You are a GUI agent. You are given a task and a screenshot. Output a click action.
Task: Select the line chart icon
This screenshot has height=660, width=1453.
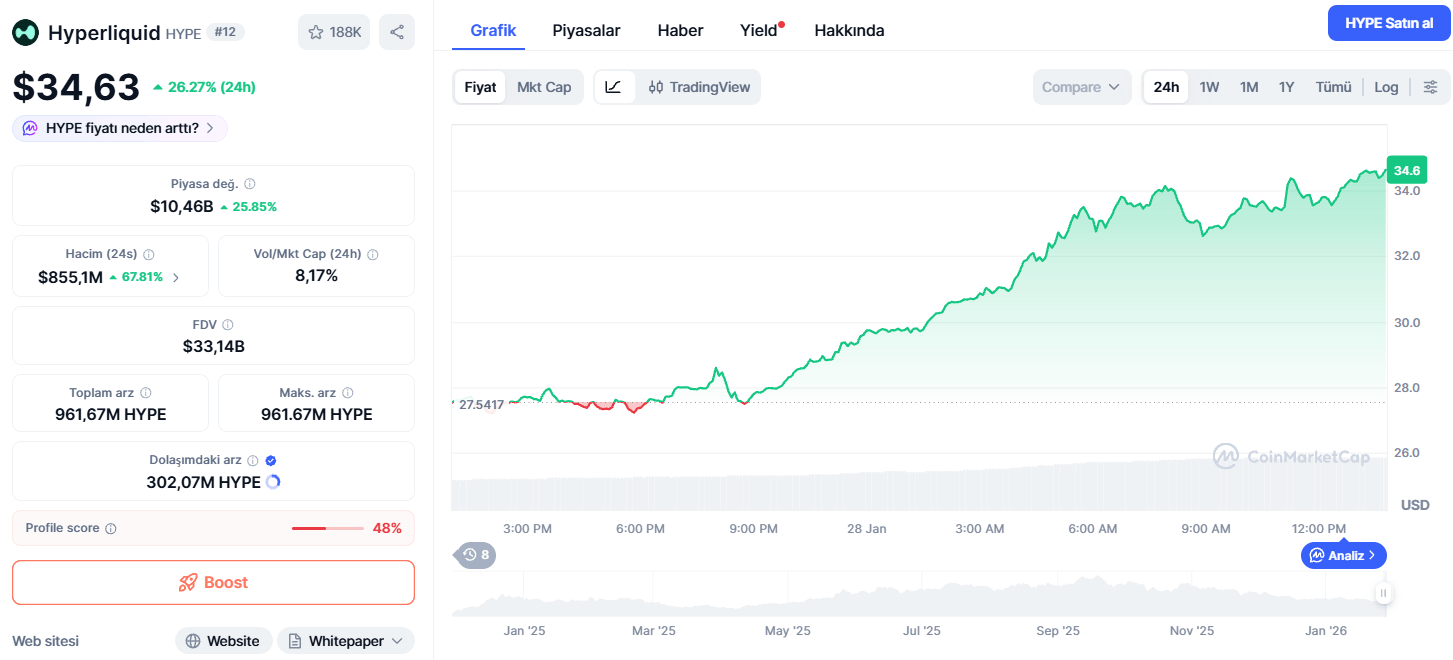[x=614, y=87]
